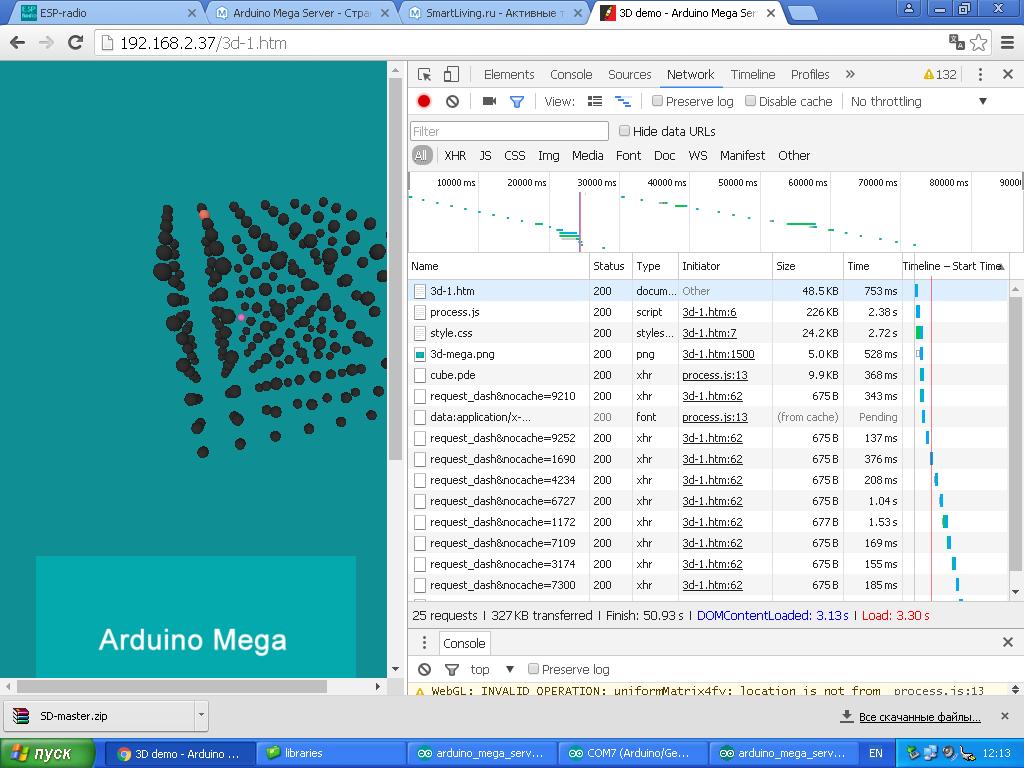The height and width of the screenshot is (768, 1024).
Task: Stop recording the network log
Action: tap(424, 101)
